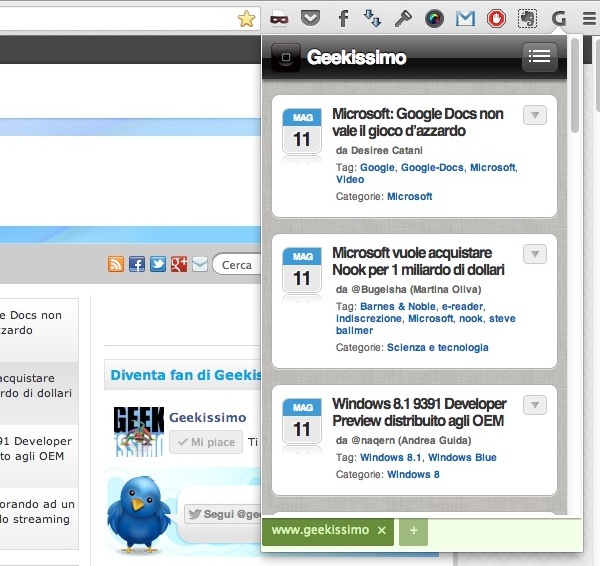Add a new site with the plus tab
The height and width of the screenshot is (566, 600).
[x=413, y=530]
